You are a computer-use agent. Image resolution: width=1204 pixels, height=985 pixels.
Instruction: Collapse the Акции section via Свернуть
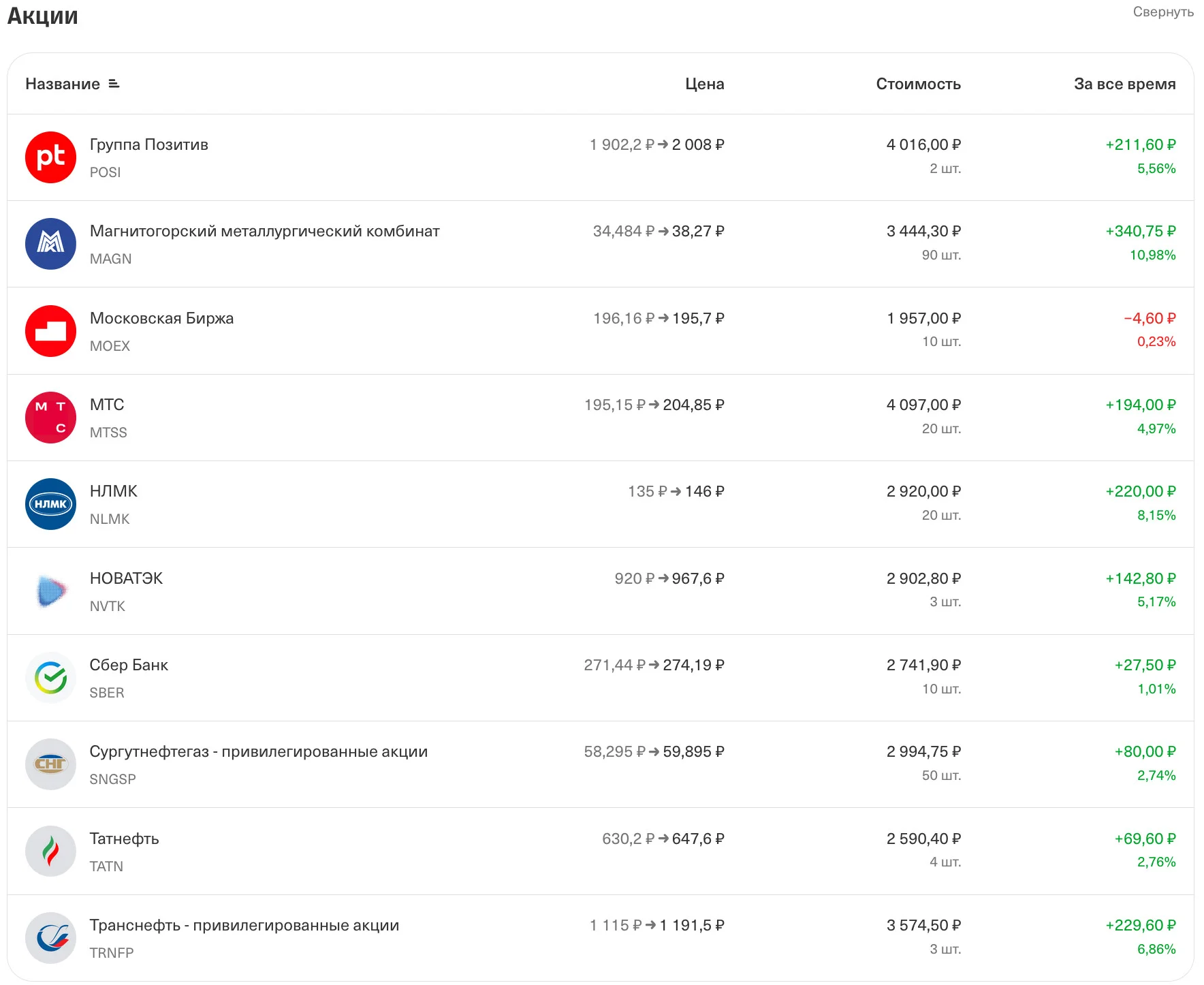(x=1163, y=12)
